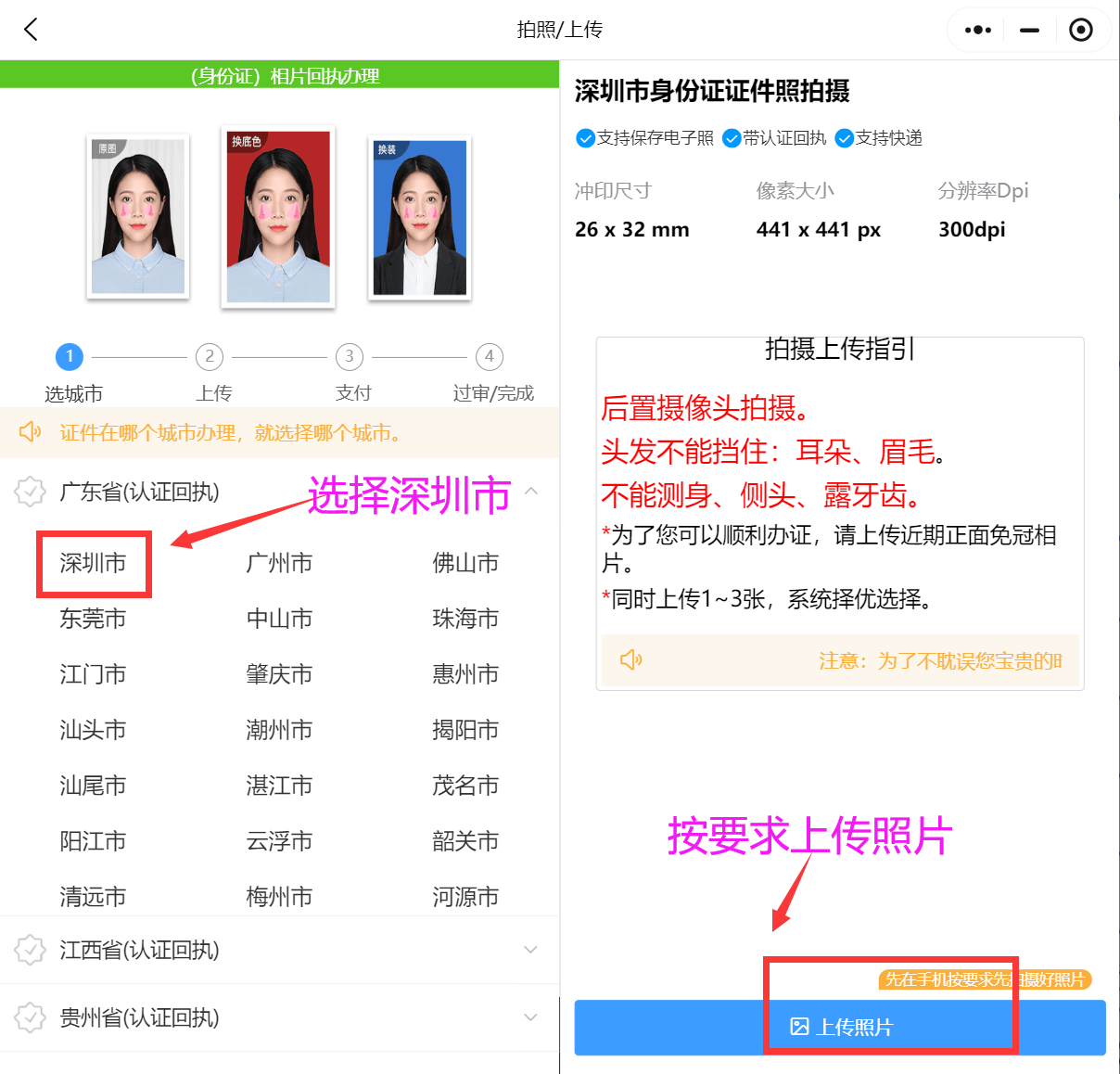Screen dimensions: 1120x1074
Task: Toggle the 支持保存电子照 checkmark
Action: point(585,138)
